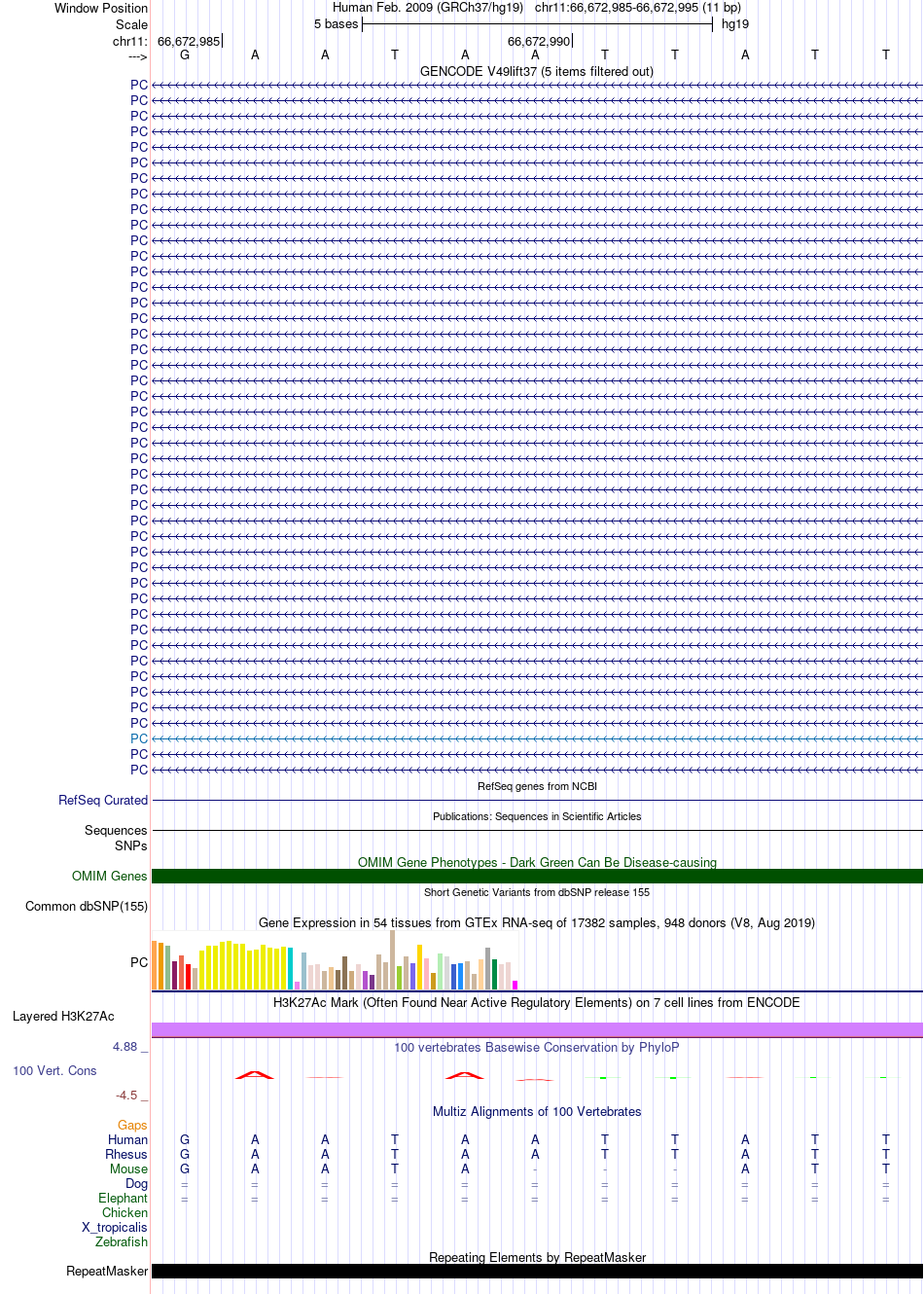Click the RefSeq Curated intron line
This screenshot has width=924, height=1294.
tap(537, 800)
